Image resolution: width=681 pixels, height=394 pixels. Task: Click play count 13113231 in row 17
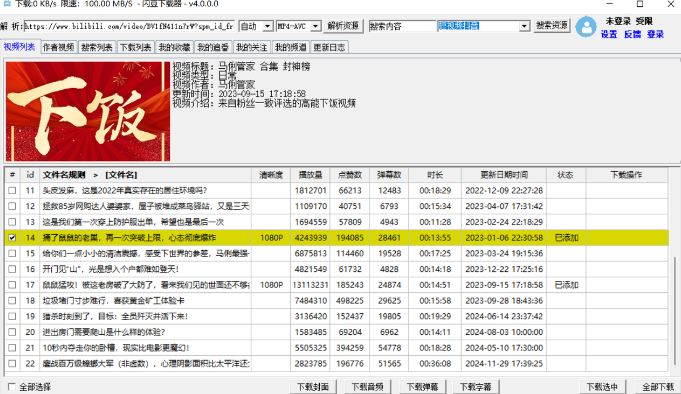310,285
